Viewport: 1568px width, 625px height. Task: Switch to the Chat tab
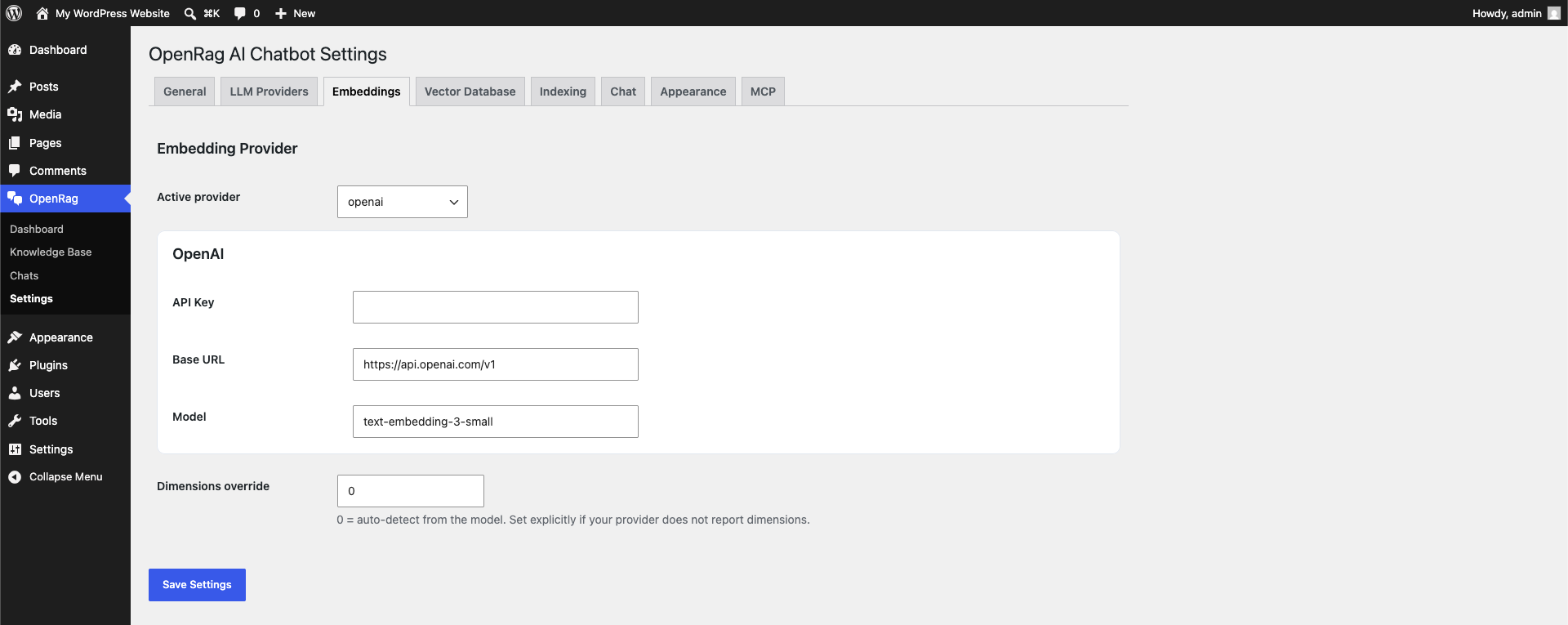623,92
